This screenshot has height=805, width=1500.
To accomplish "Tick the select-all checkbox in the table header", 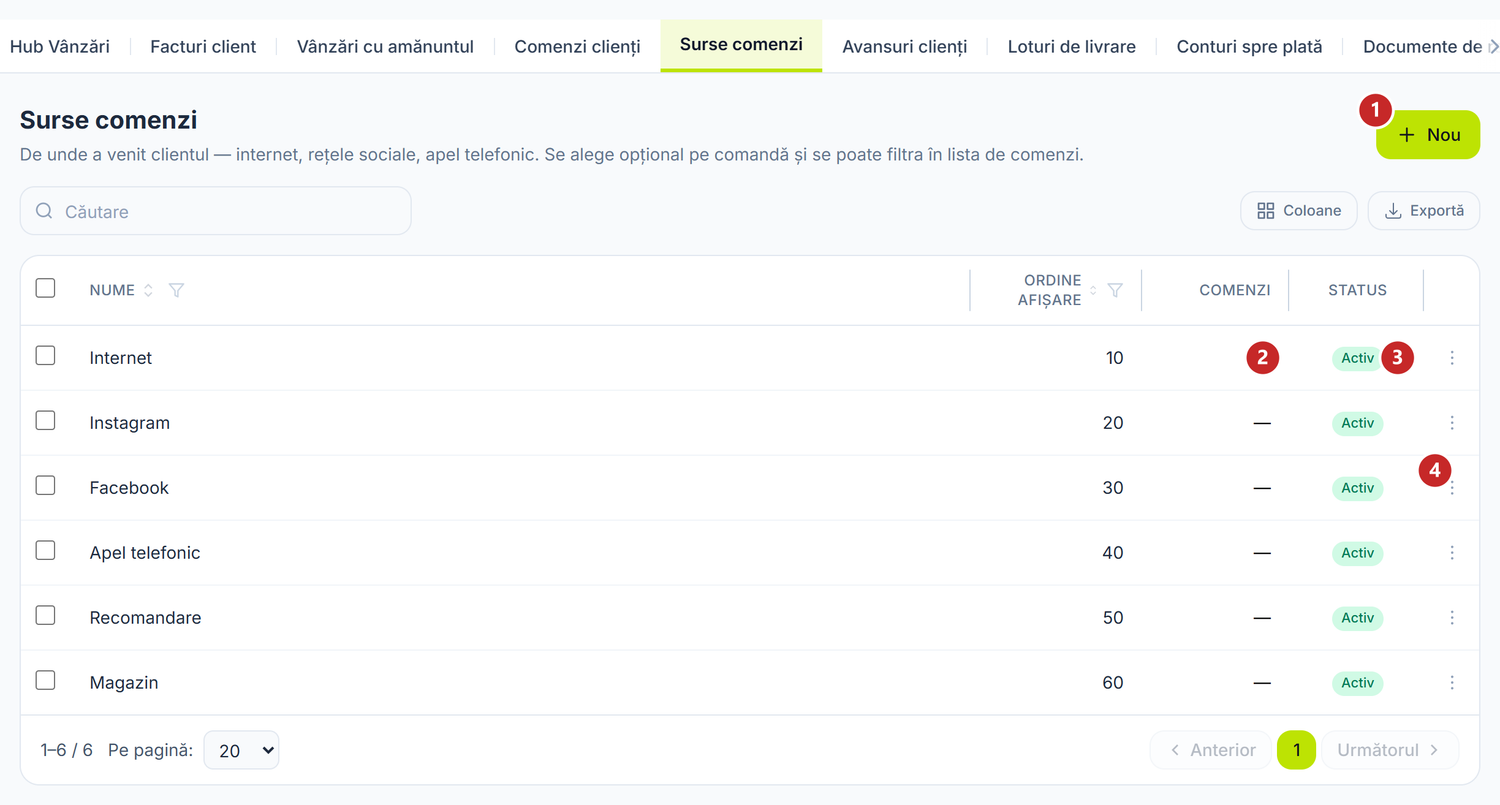I will pyautogui.click(x=45, y=288).
